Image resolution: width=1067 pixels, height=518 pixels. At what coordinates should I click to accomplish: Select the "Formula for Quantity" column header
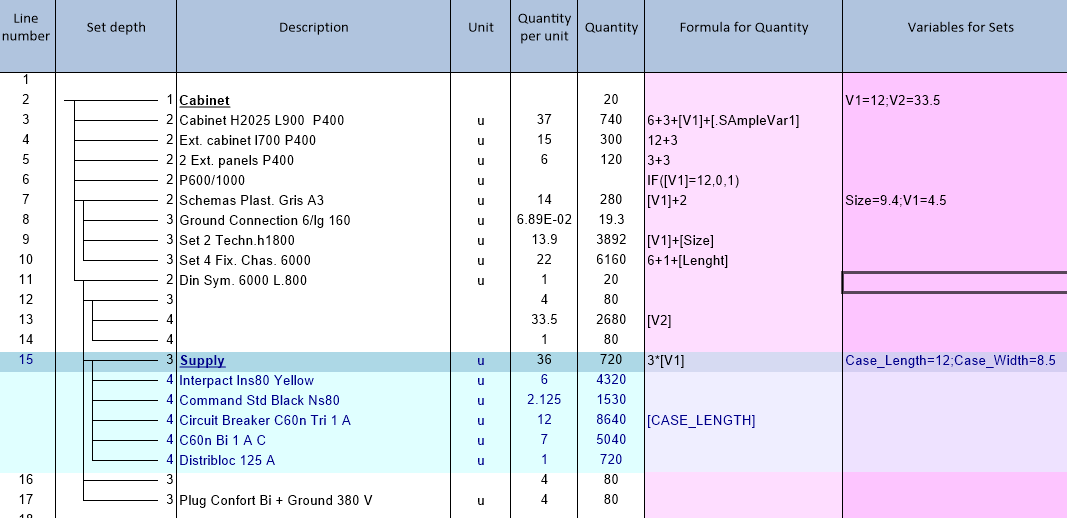[x=743, y=28]
